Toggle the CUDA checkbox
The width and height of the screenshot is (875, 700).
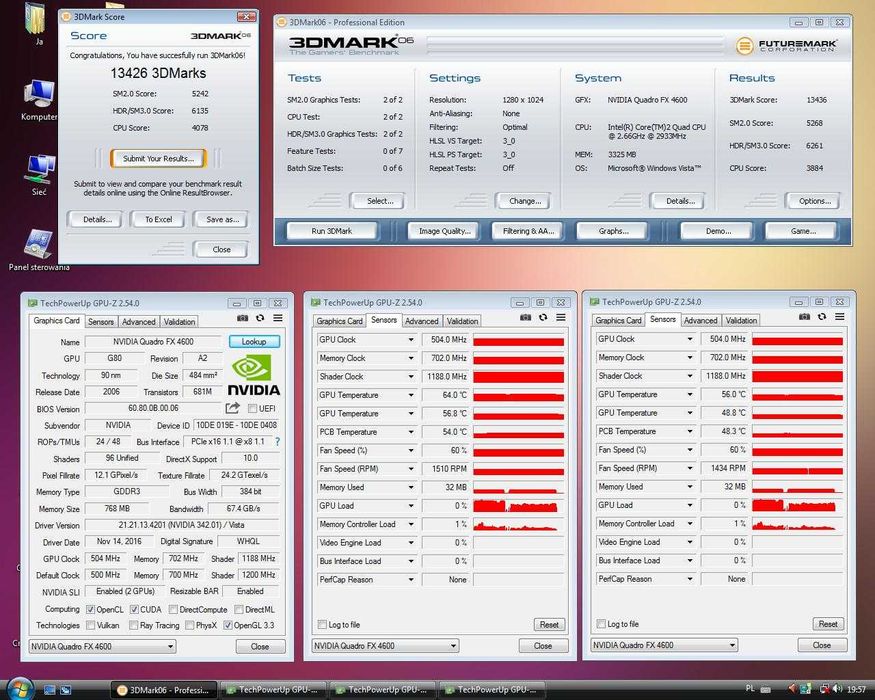point(134,610)
